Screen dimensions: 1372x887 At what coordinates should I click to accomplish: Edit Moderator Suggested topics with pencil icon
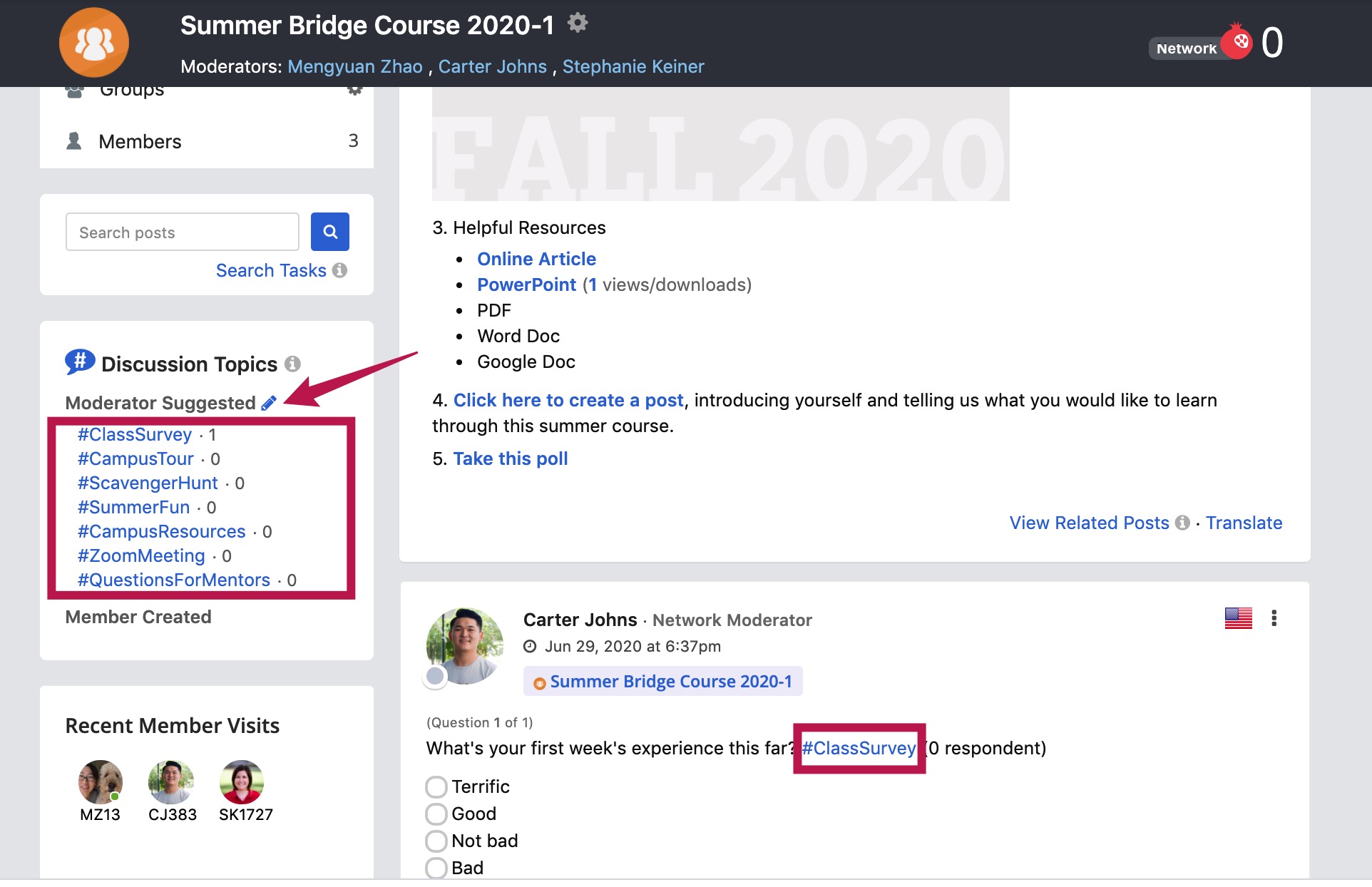coord(269,403)
